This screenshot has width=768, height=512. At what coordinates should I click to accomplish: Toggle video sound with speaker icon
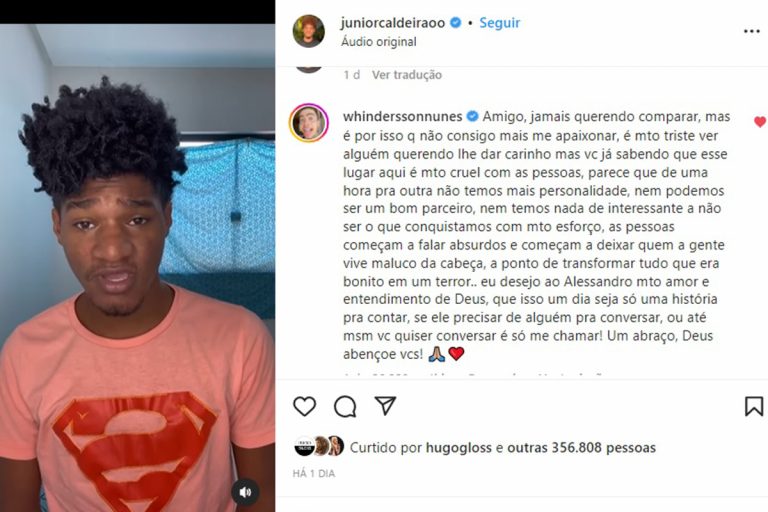245,492
